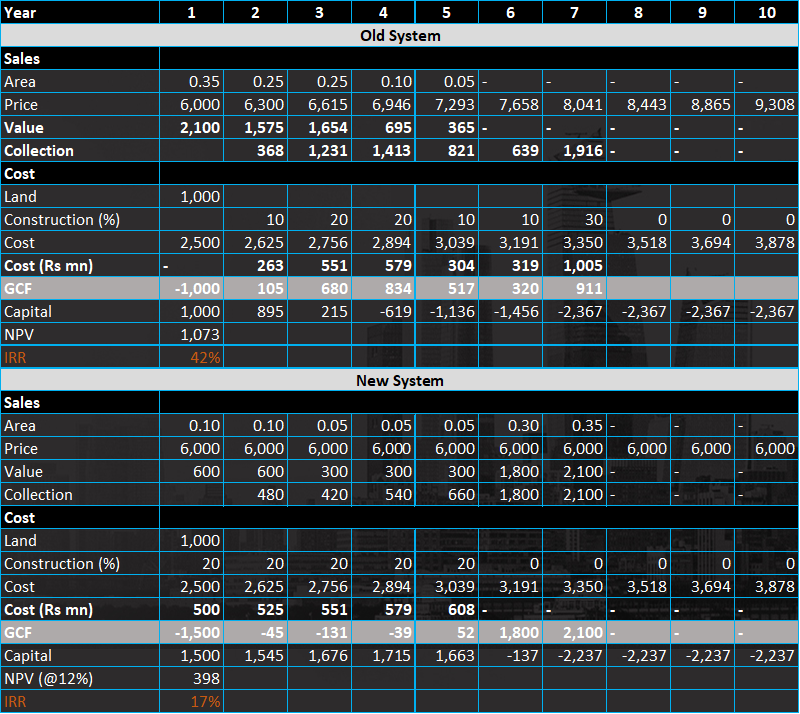Select Old System Value cell 1,654
Screen dimensions: 800x714
[x=327, y=128]
